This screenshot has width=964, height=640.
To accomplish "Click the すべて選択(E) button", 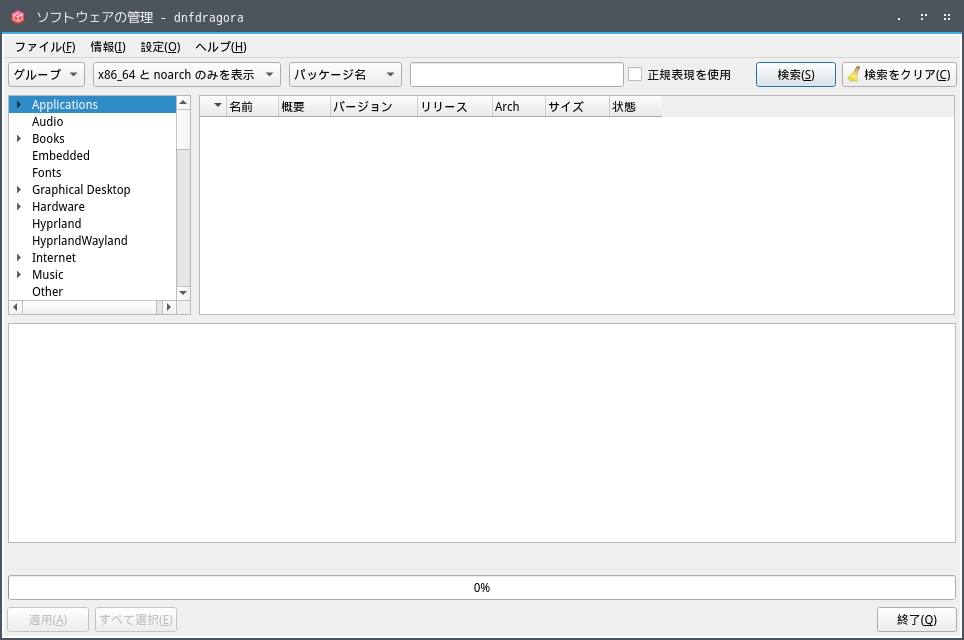I will (136, 619).
